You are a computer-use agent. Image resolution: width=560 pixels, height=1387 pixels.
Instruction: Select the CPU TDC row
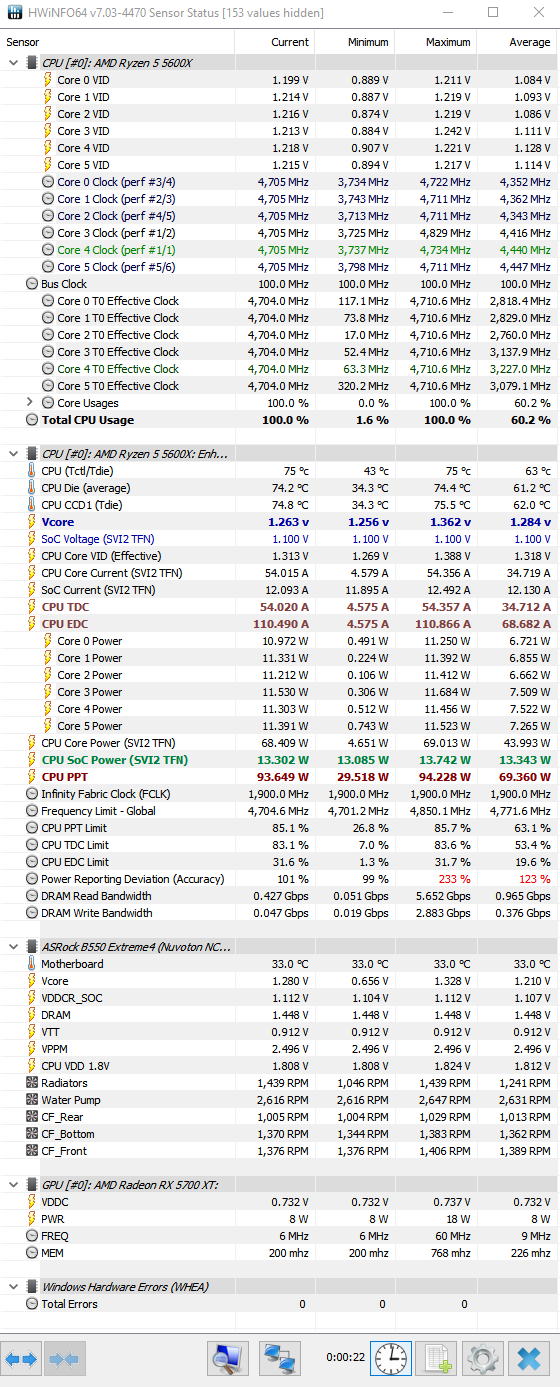point(278,606)
